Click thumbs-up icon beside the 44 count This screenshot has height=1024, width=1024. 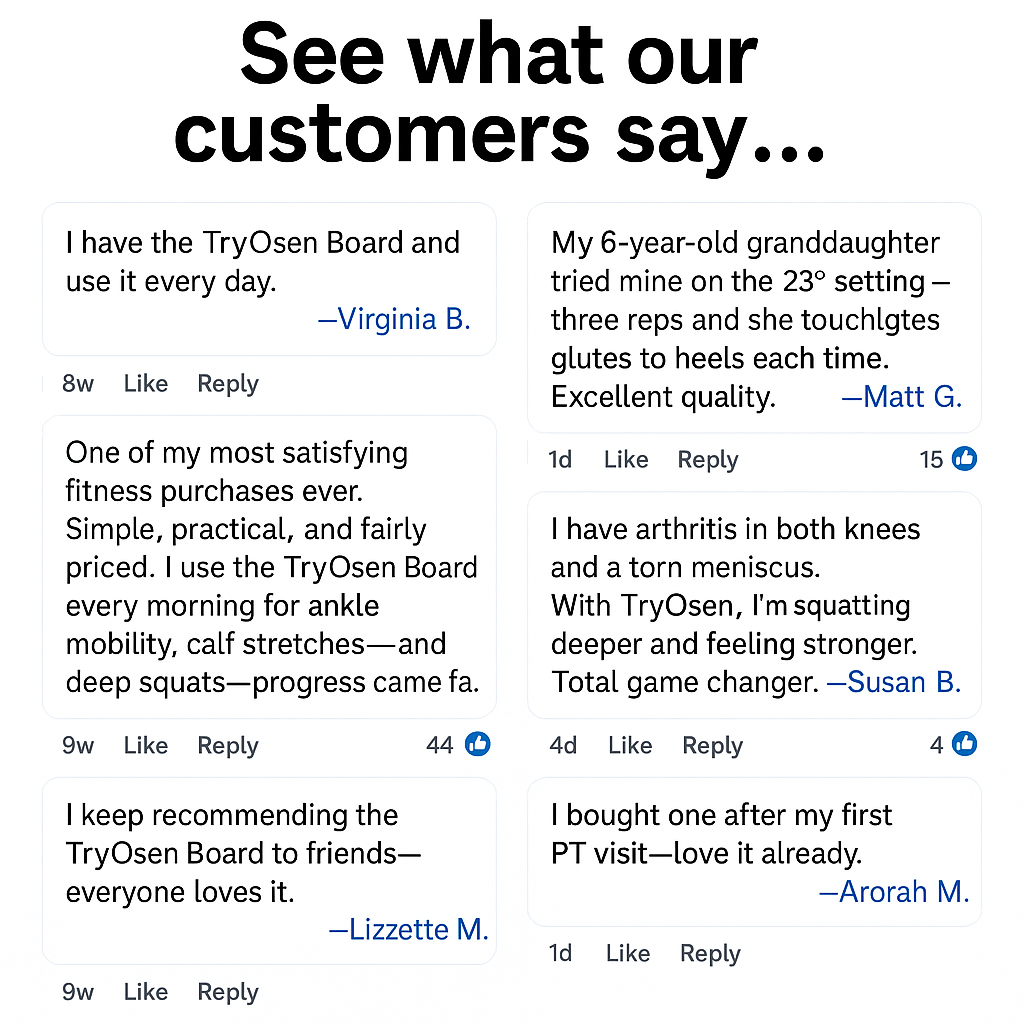tap(478, 744)
